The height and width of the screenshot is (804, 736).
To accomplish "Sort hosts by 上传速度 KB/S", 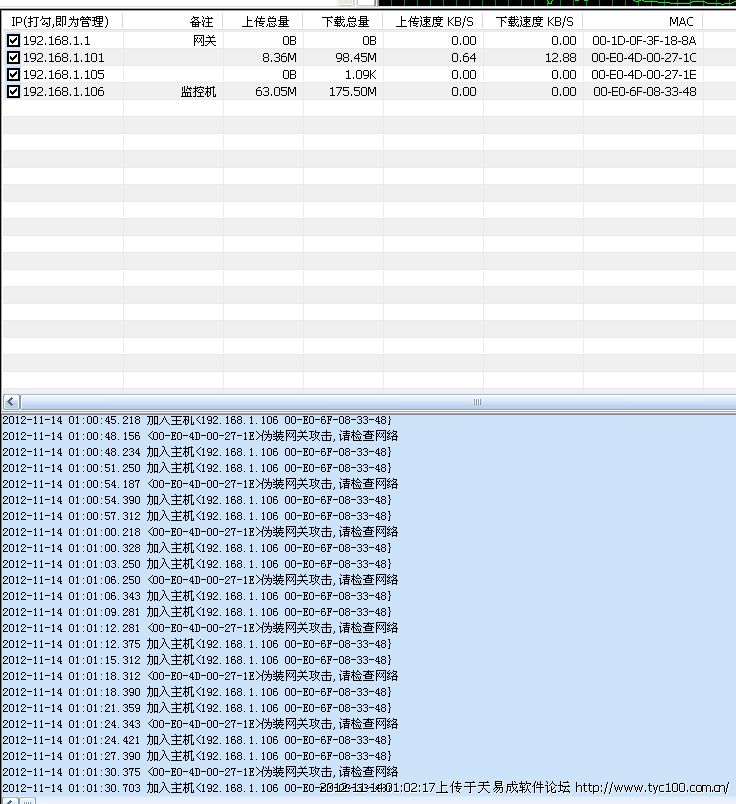I will click(x=434, y=21).
